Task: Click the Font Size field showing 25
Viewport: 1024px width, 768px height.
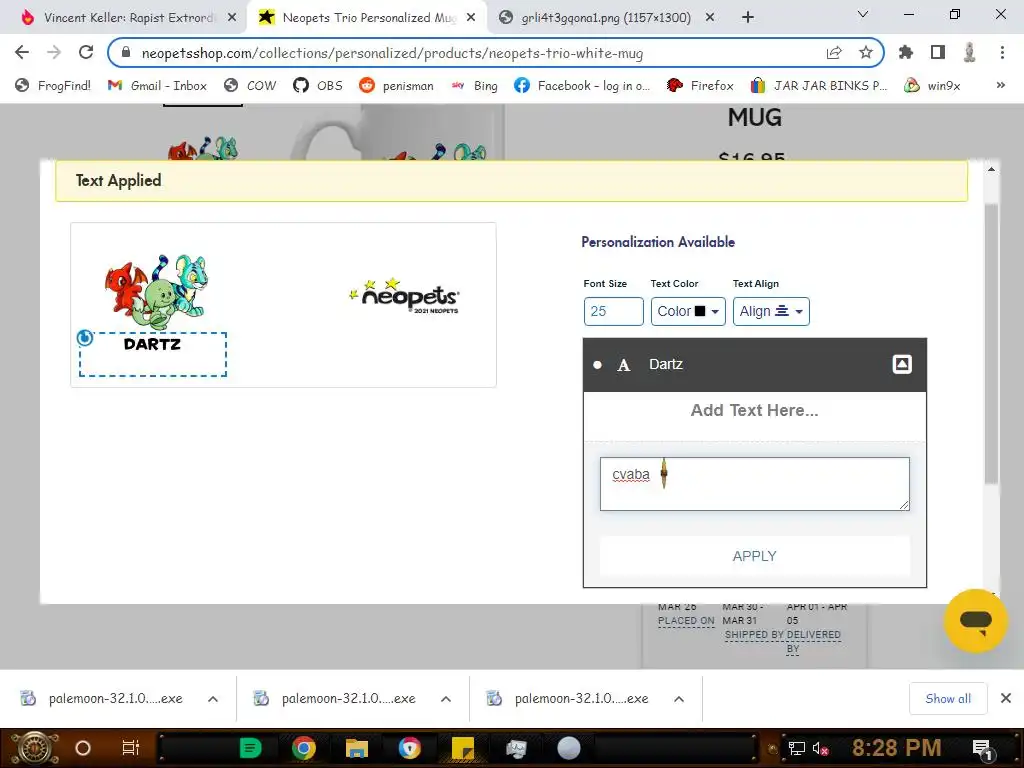Action: coord(613,312)
